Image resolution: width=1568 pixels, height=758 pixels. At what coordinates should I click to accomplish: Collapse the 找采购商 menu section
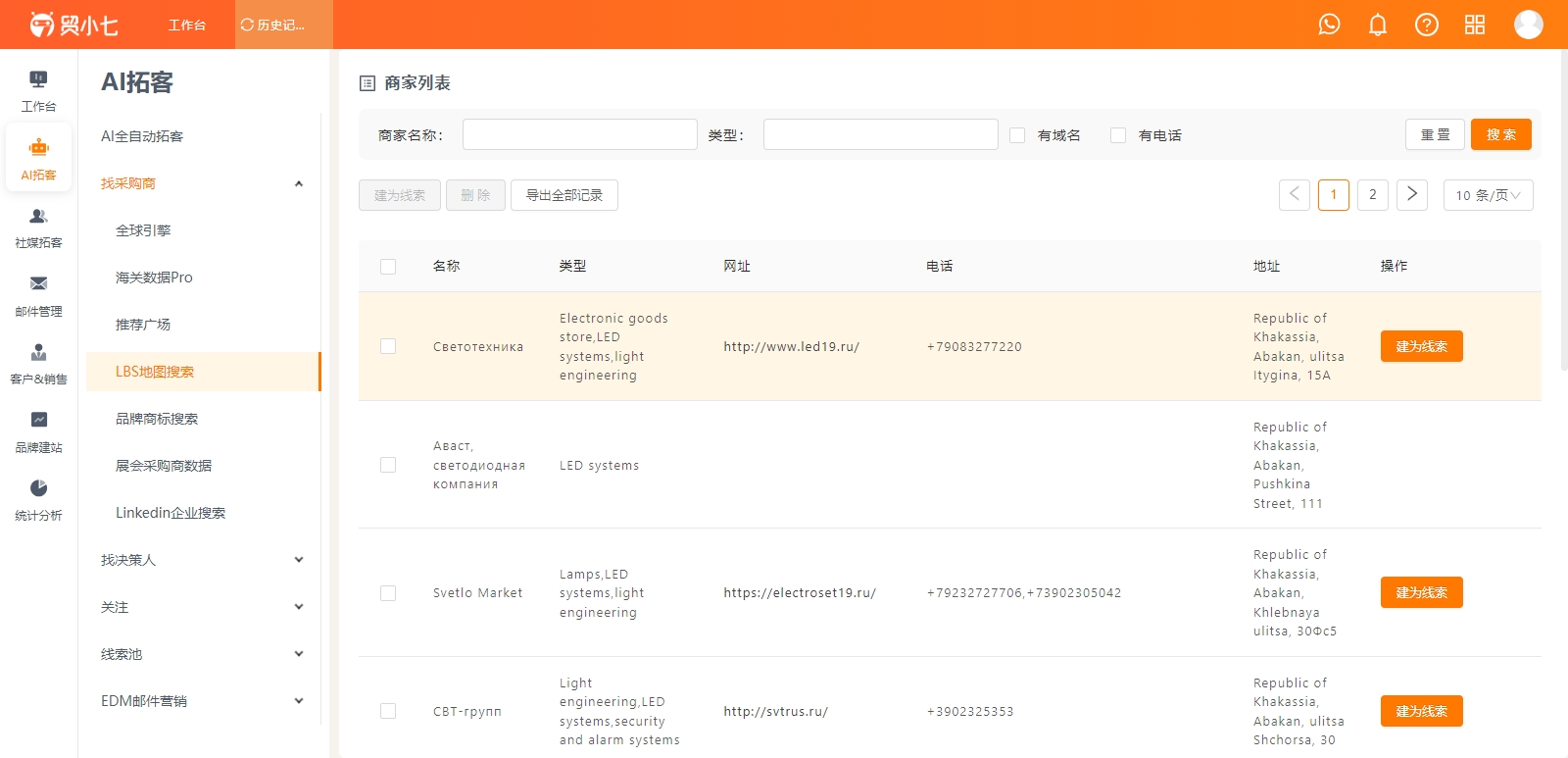point(203,183)
